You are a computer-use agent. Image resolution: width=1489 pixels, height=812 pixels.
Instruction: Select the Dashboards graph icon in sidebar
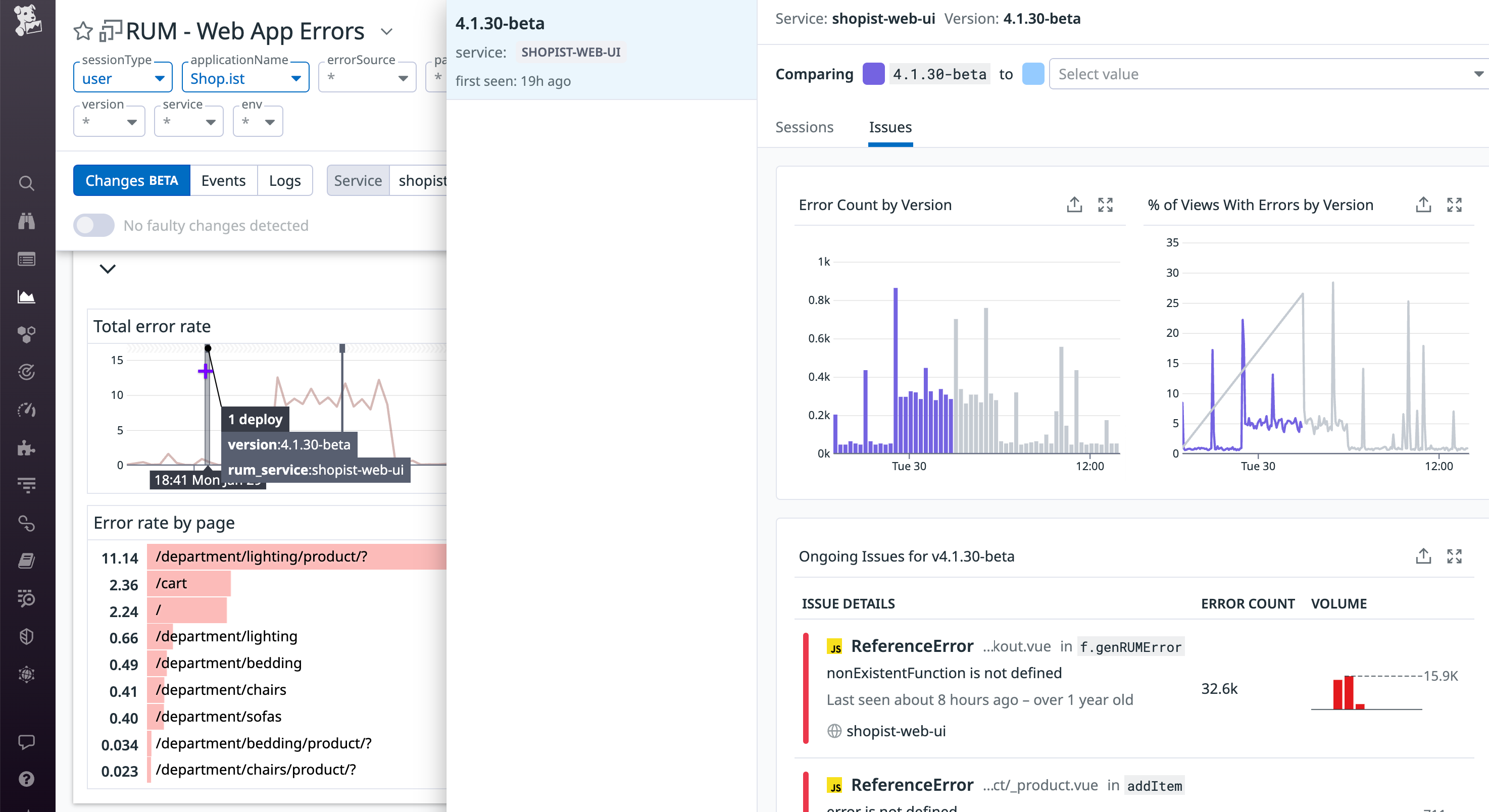coord(27,296)
